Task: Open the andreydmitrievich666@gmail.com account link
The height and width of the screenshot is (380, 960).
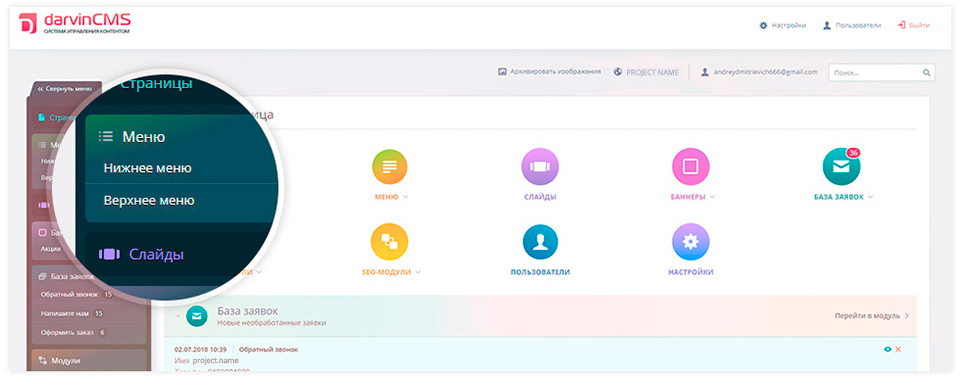Action: point(759,72)
